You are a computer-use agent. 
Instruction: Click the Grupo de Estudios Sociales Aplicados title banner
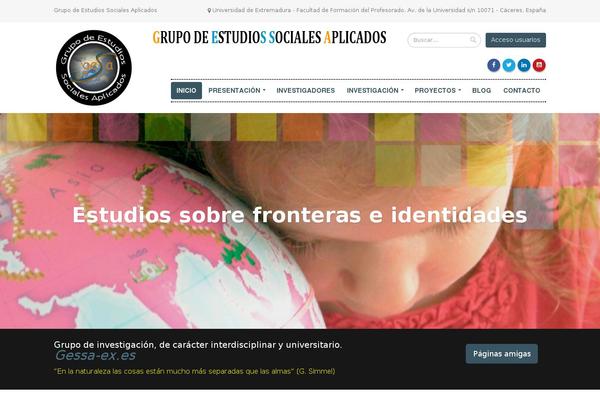coord(269,38)
